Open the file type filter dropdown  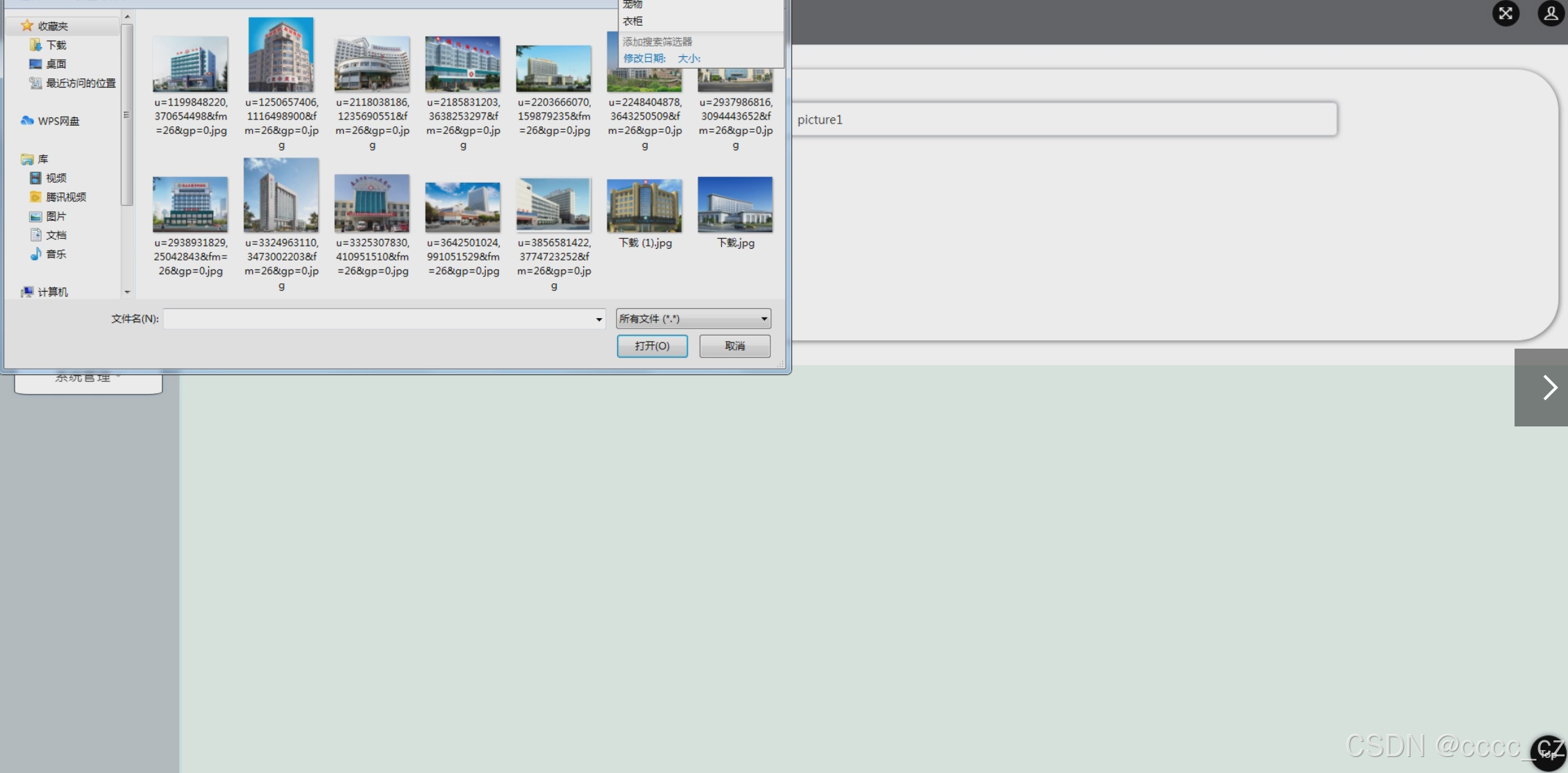693,319
